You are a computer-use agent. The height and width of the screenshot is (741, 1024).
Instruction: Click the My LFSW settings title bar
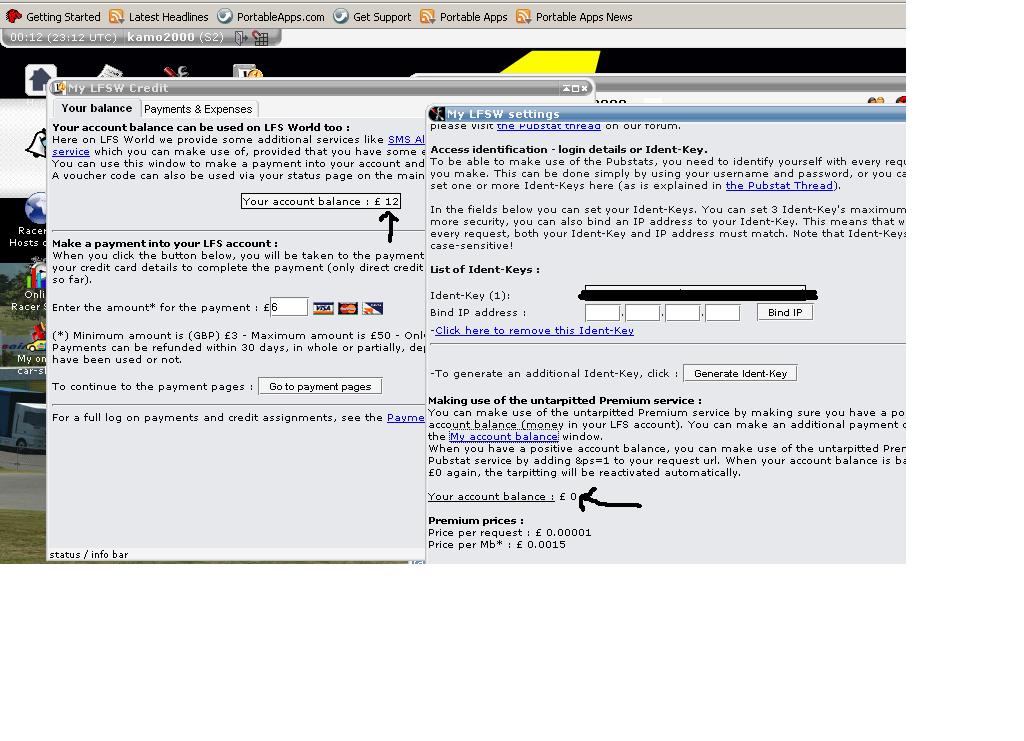[666, 114]
